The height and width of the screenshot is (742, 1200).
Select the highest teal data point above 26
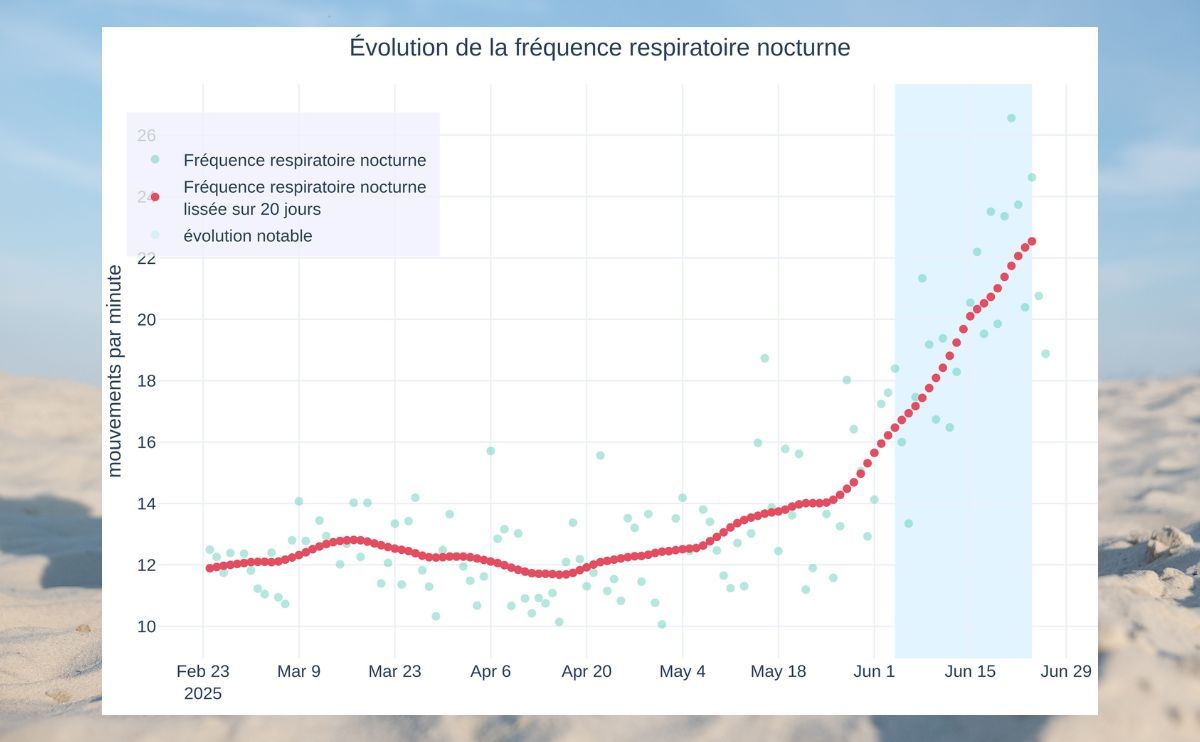click(1011, 118)
